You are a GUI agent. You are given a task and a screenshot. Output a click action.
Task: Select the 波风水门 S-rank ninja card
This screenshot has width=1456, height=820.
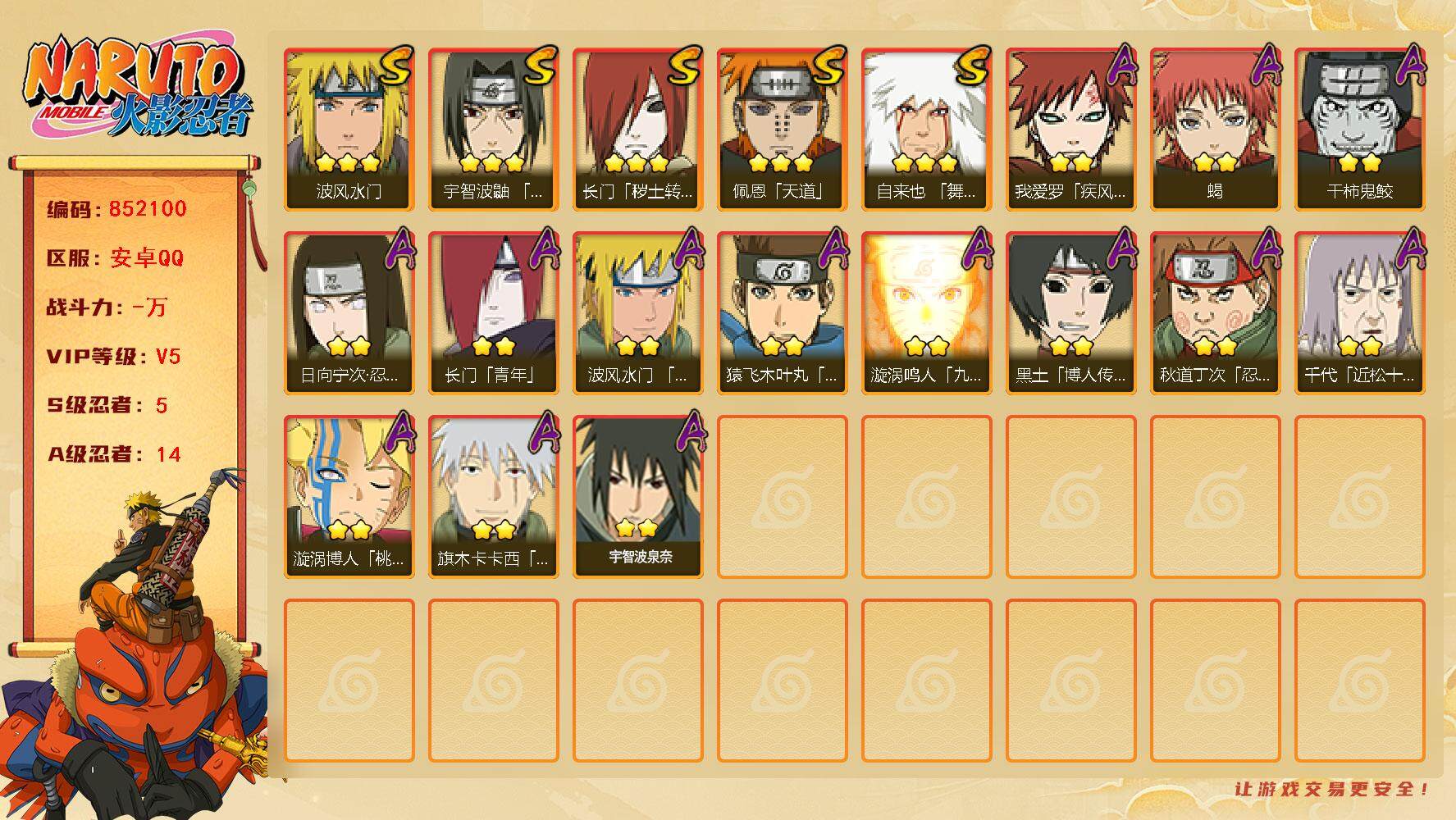(349, 129)
